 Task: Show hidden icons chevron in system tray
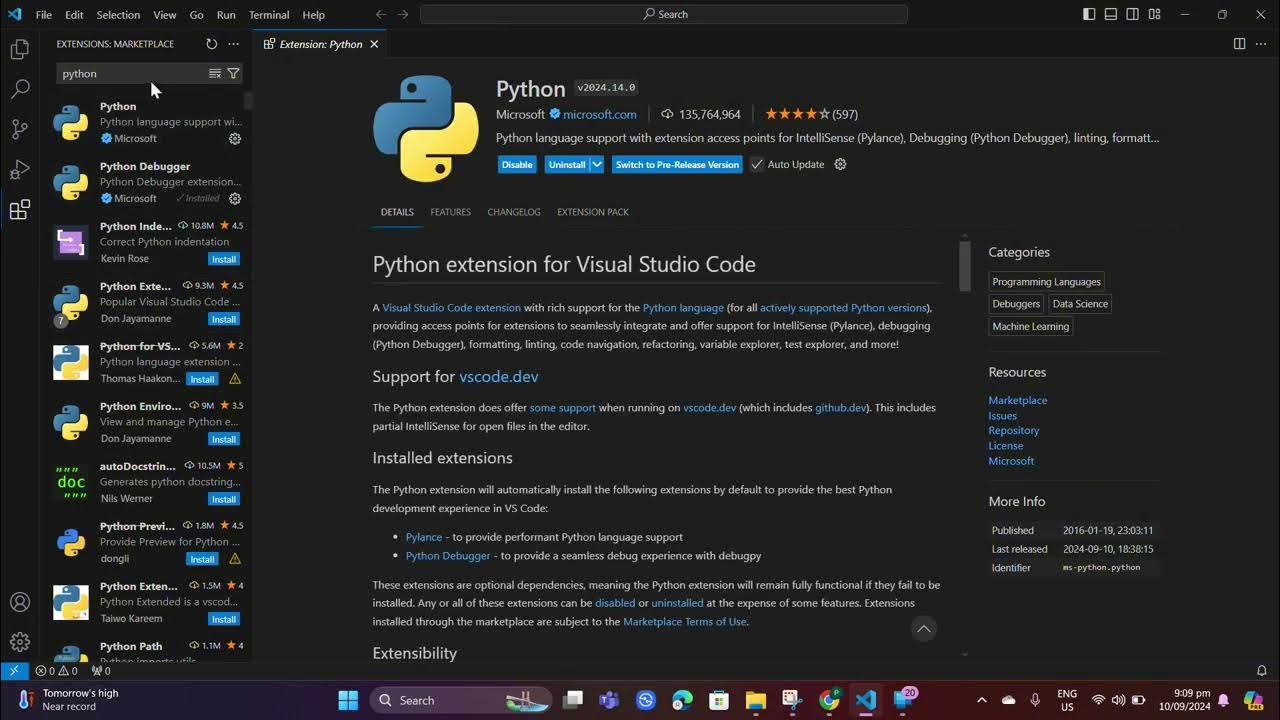point(981,700)
